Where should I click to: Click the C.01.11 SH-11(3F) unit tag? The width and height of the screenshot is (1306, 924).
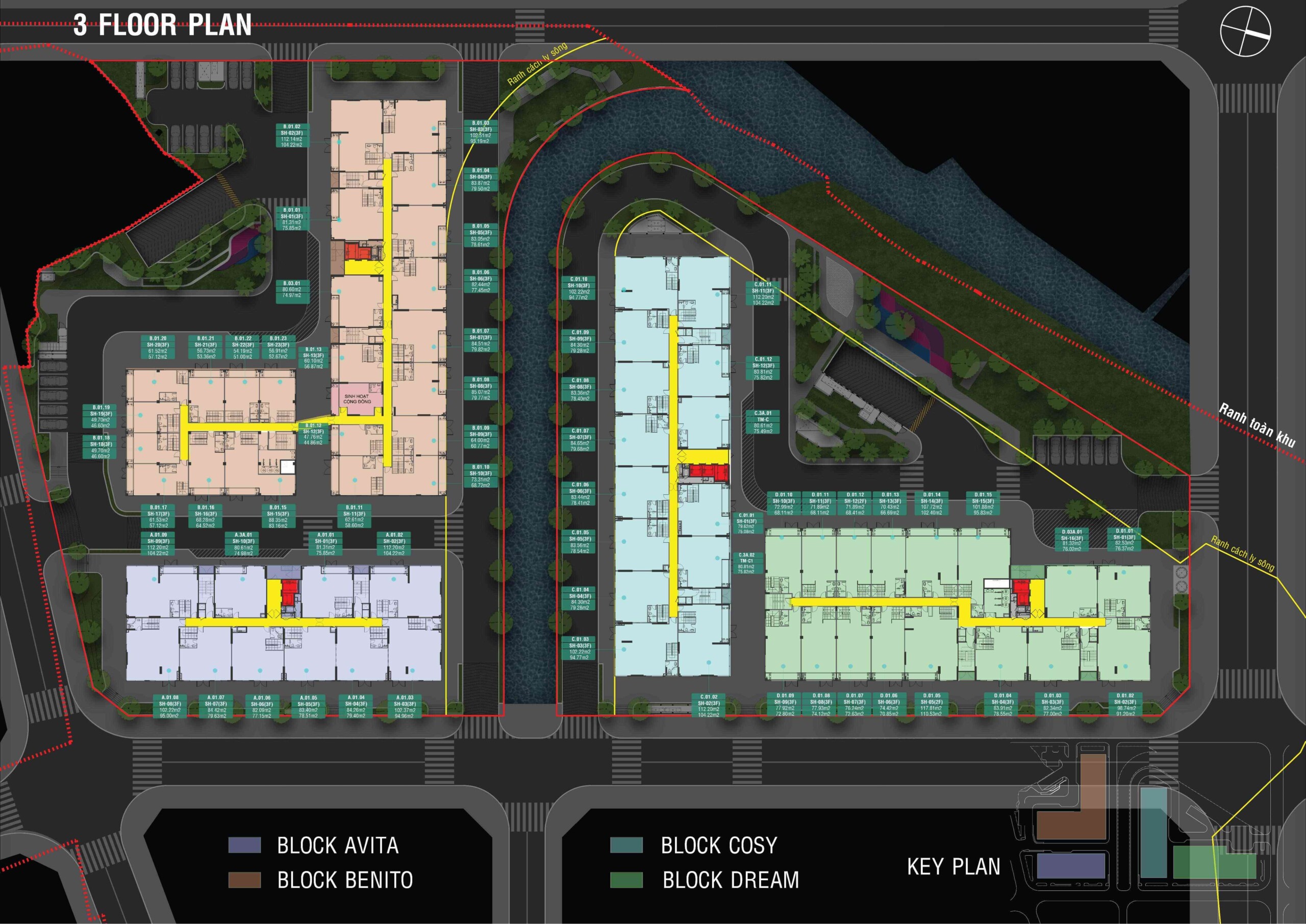tap(763, 293)
